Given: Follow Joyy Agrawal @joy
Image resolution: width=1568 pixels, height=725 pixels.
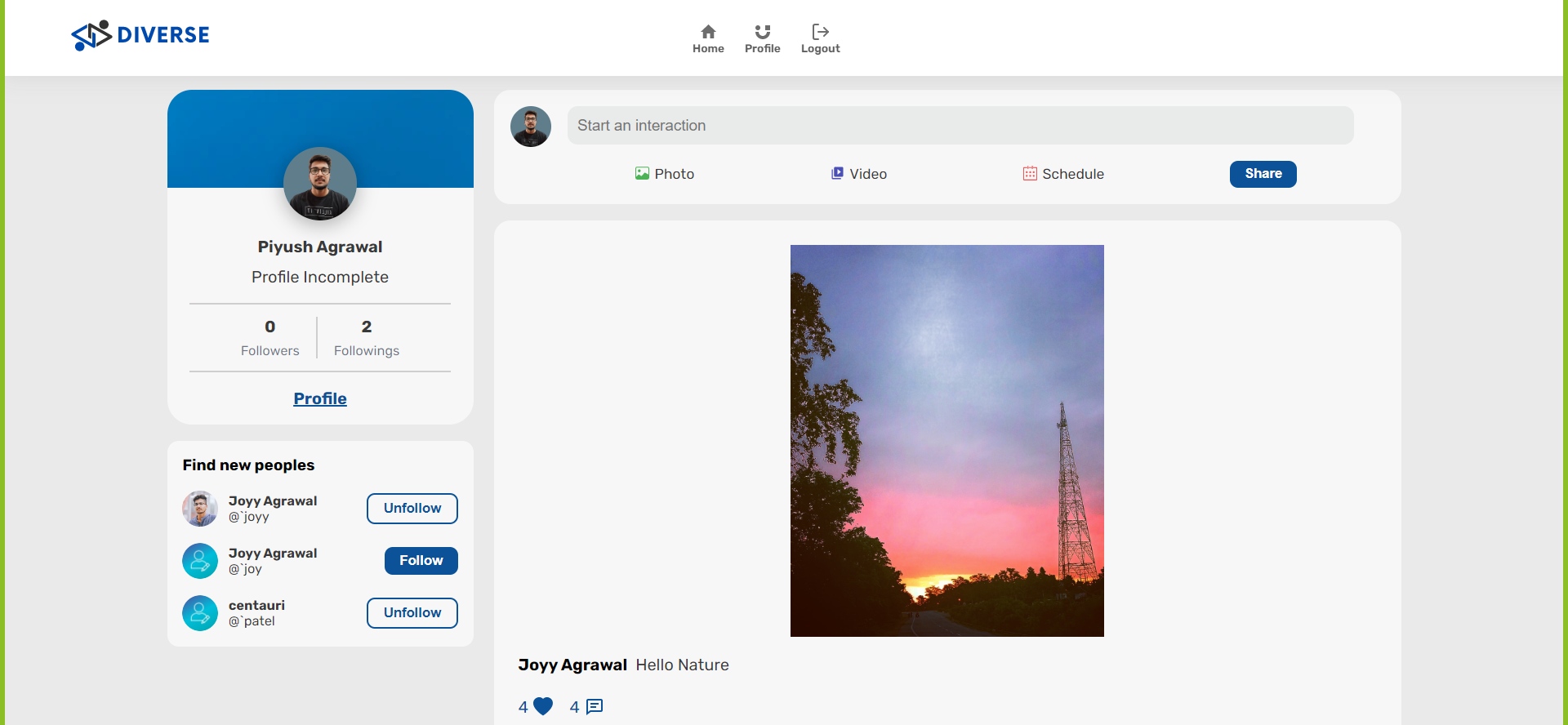Looking at the screenshot, I should coord(421,561).
